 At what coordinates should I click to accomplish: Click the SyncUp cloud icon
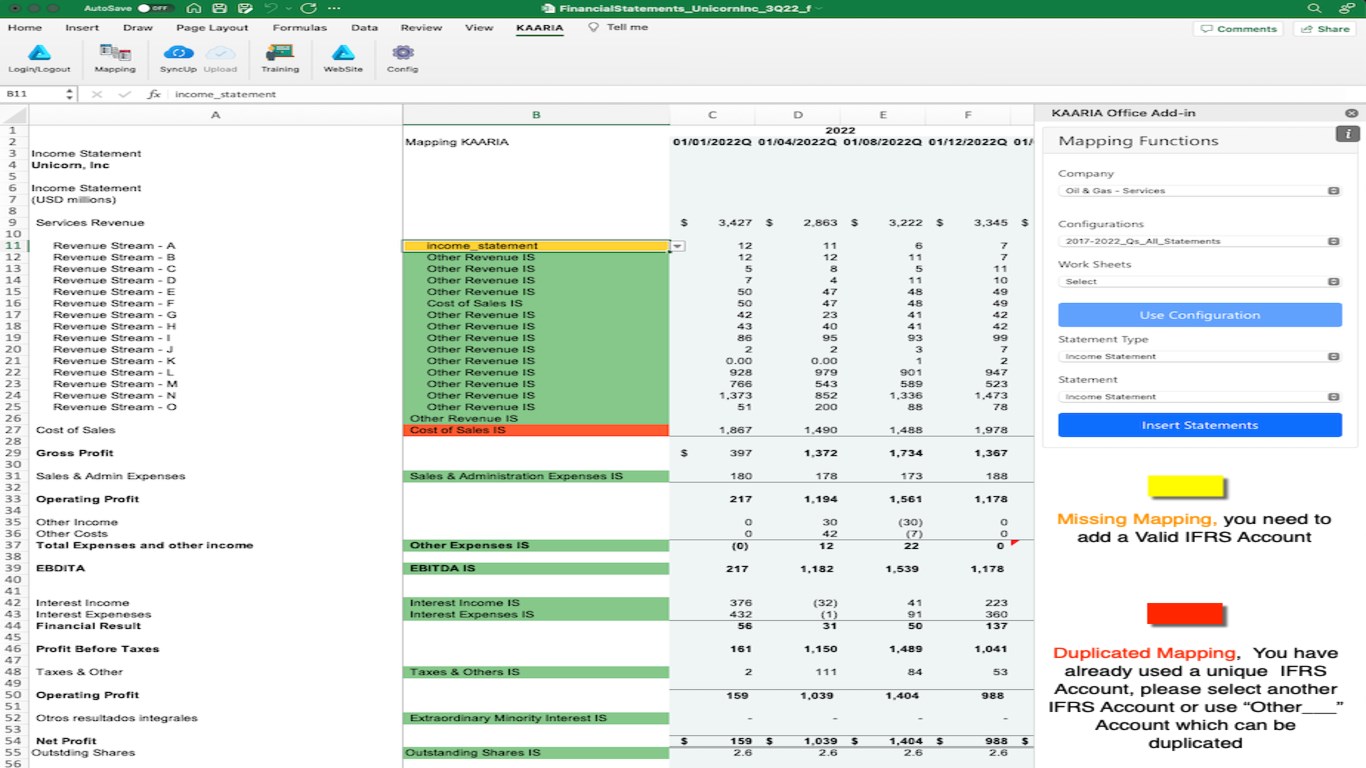point(178,58)
